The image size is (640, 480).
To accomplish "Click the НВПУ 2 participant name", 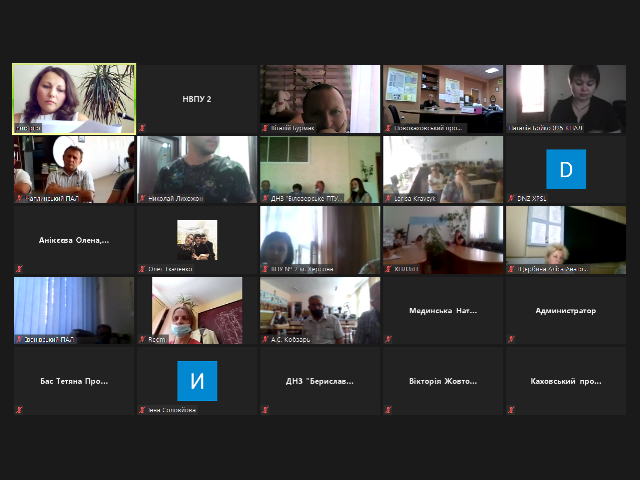I will point(197,99).
